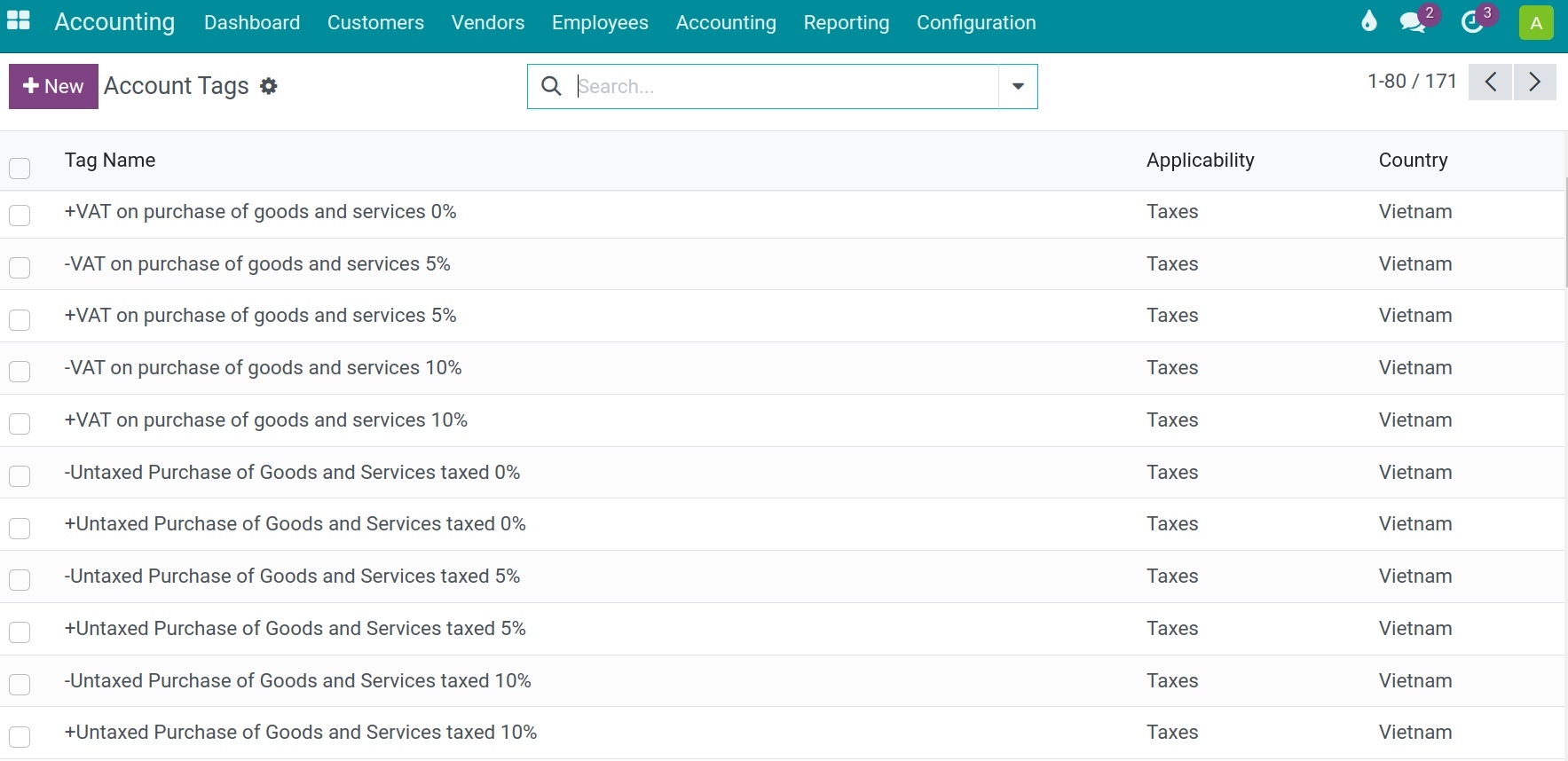Open the Employees menu
Image resolution: width=1568 pixels, height=761 pixels.
(600, 22)
